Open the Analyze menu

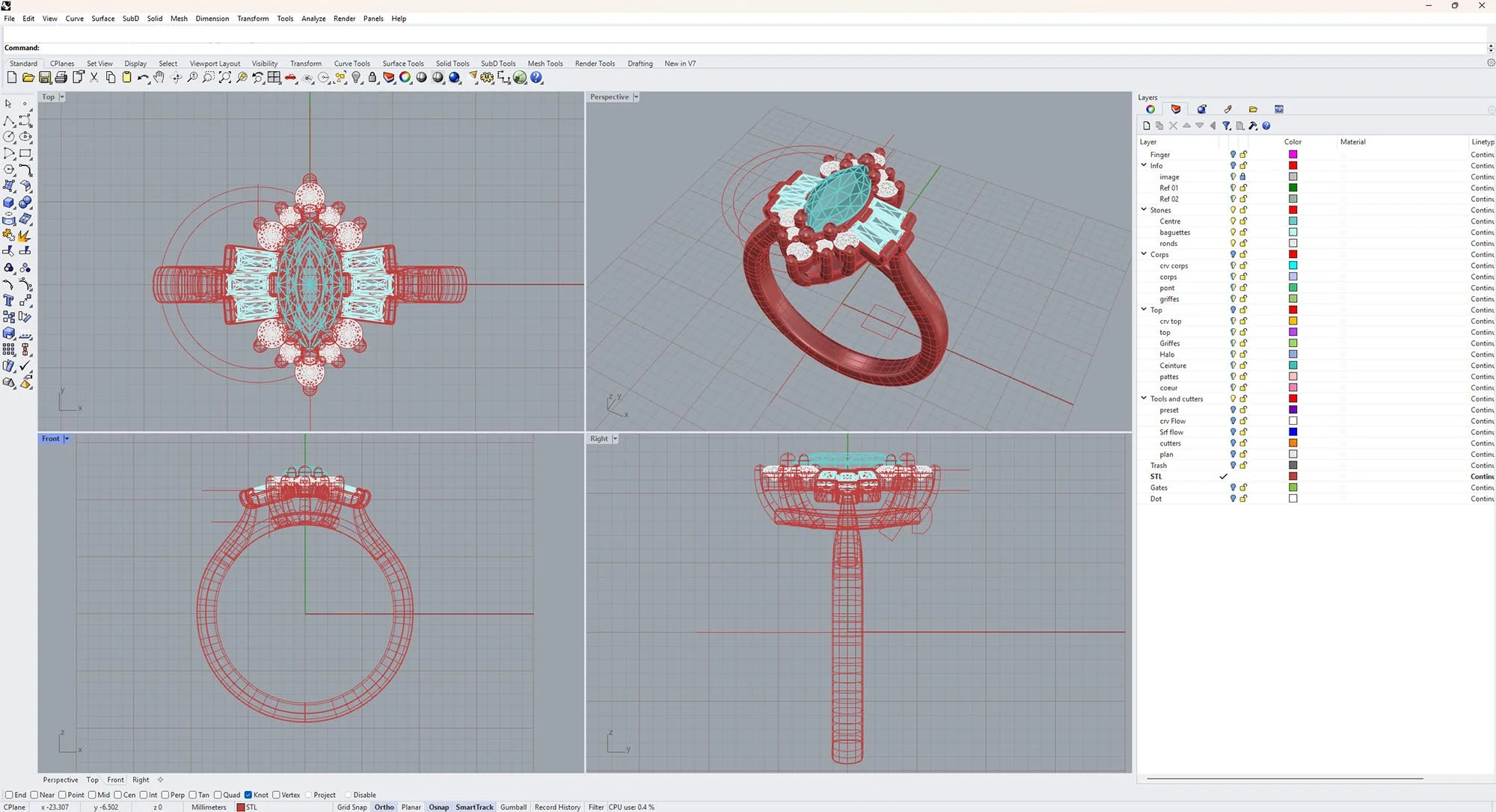click(x=313, y=19)
